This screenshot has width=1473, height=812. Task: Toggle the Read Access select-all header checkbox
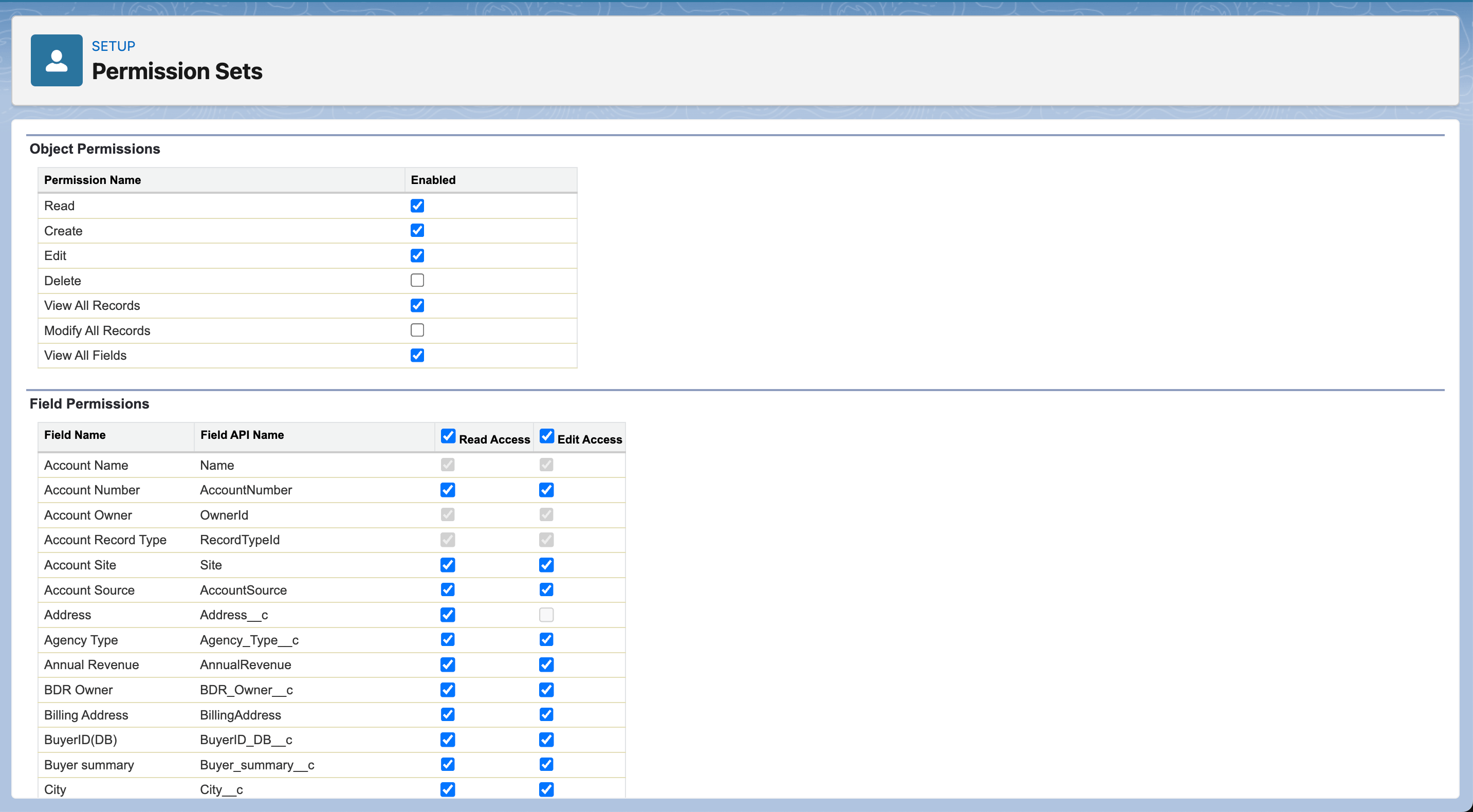(x=448, y=436)
